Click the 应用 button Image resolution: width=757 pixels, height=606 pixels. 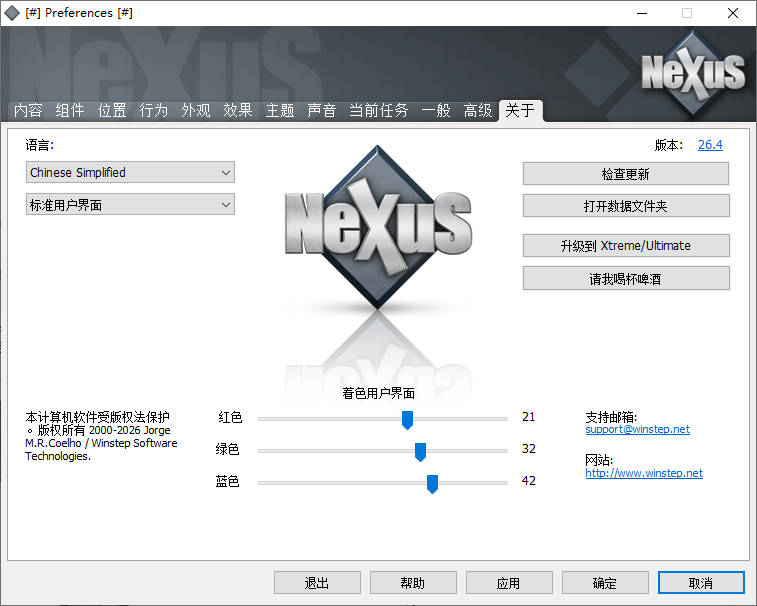coord(509,583)
